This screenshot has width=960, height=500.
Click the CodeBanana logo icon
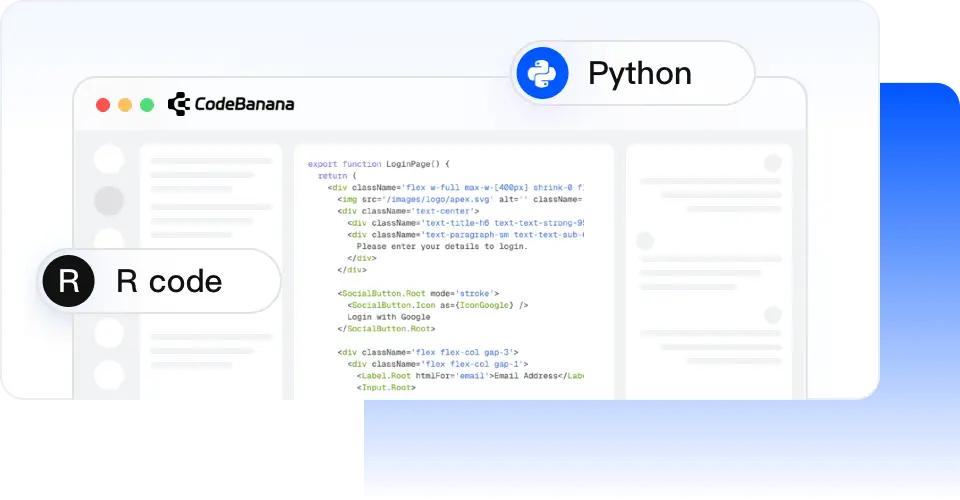[179, 104]
